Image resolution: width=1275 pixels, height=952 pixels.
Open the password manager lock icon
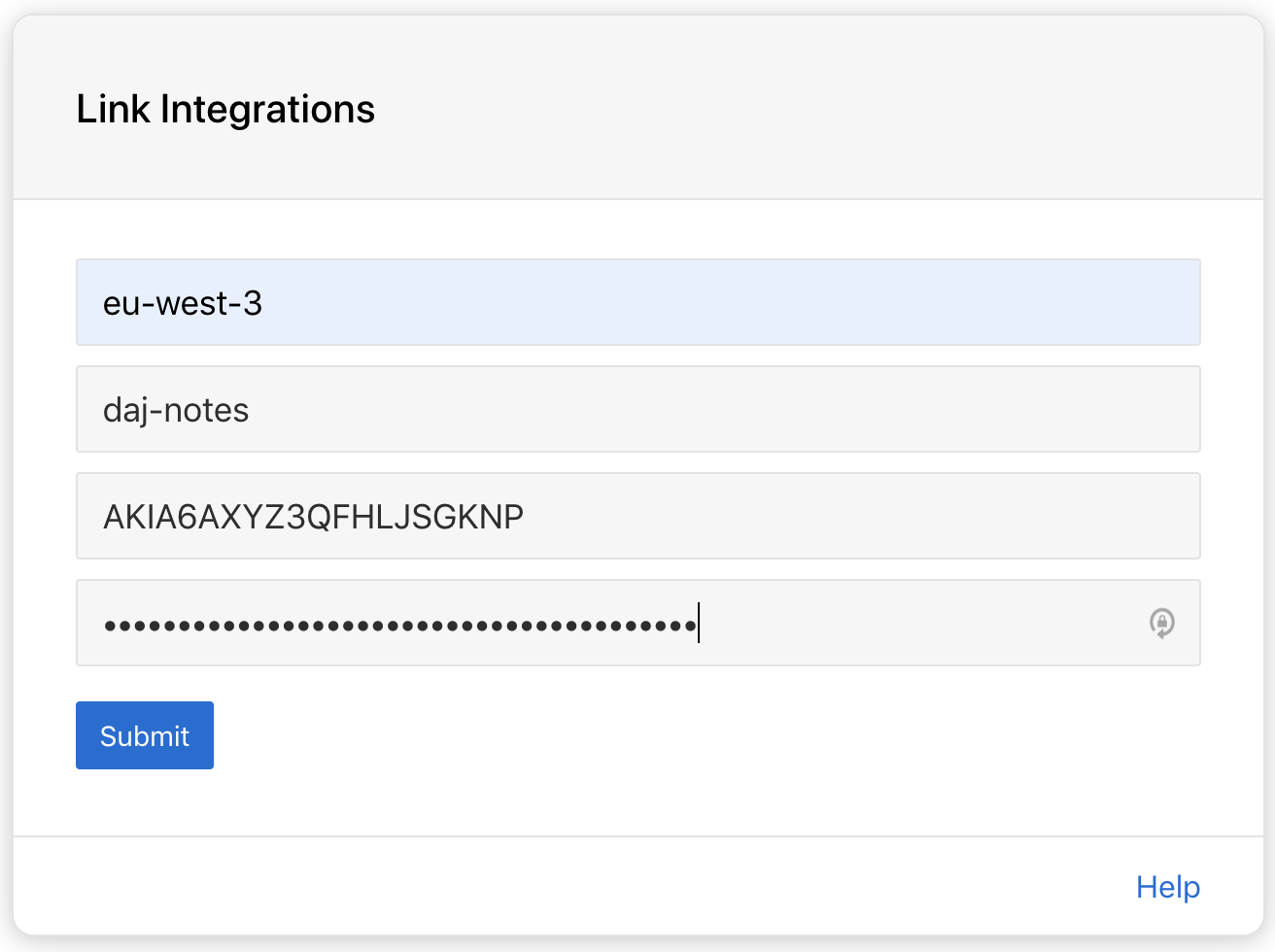[1161, 623]
